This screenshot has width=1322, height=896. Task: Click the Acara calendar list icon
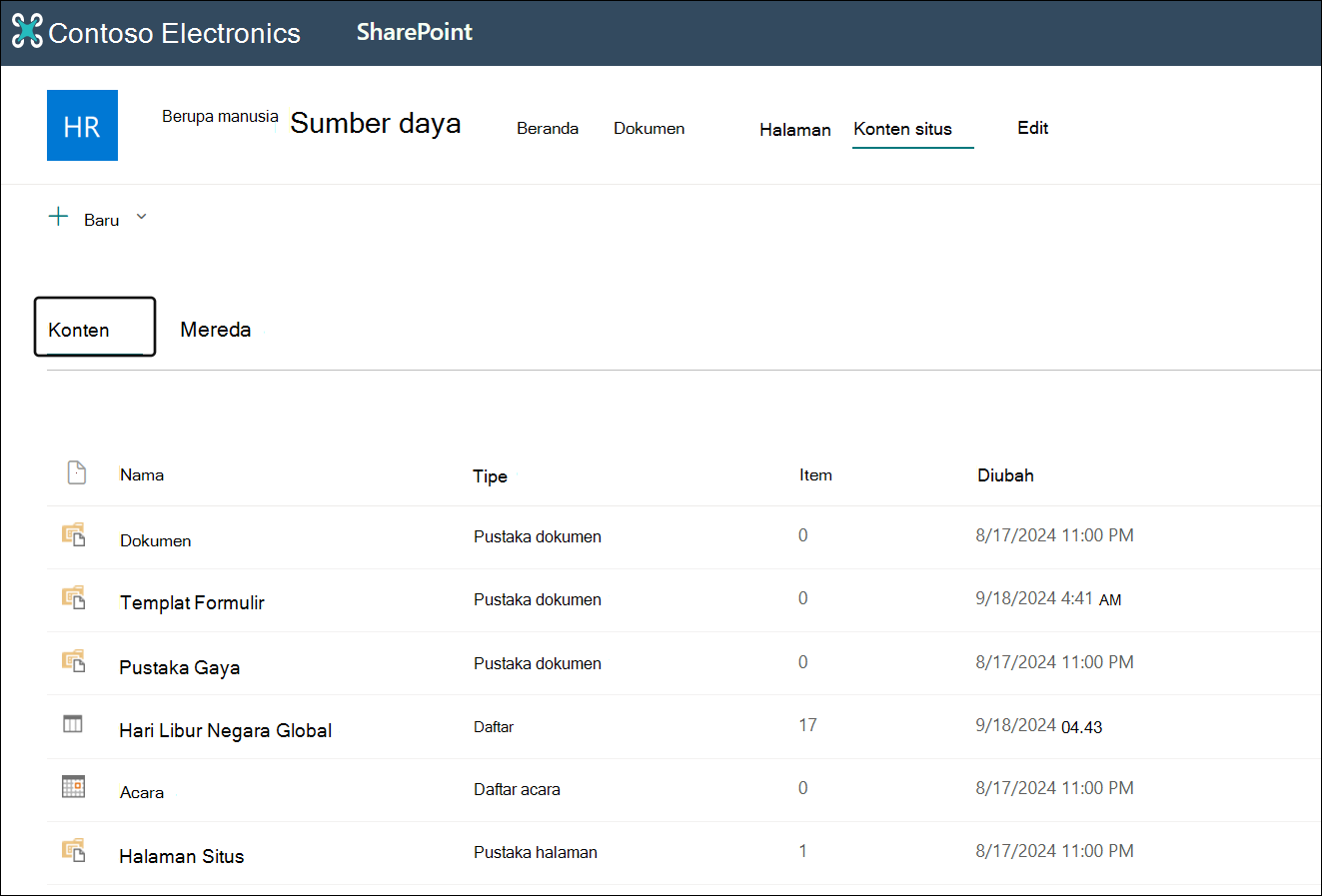click(73, 786)
